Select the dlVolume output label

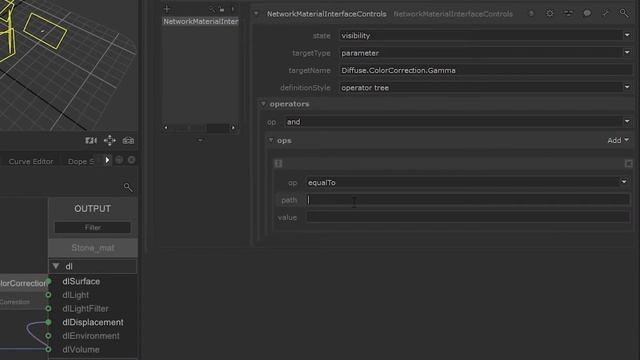81,349
